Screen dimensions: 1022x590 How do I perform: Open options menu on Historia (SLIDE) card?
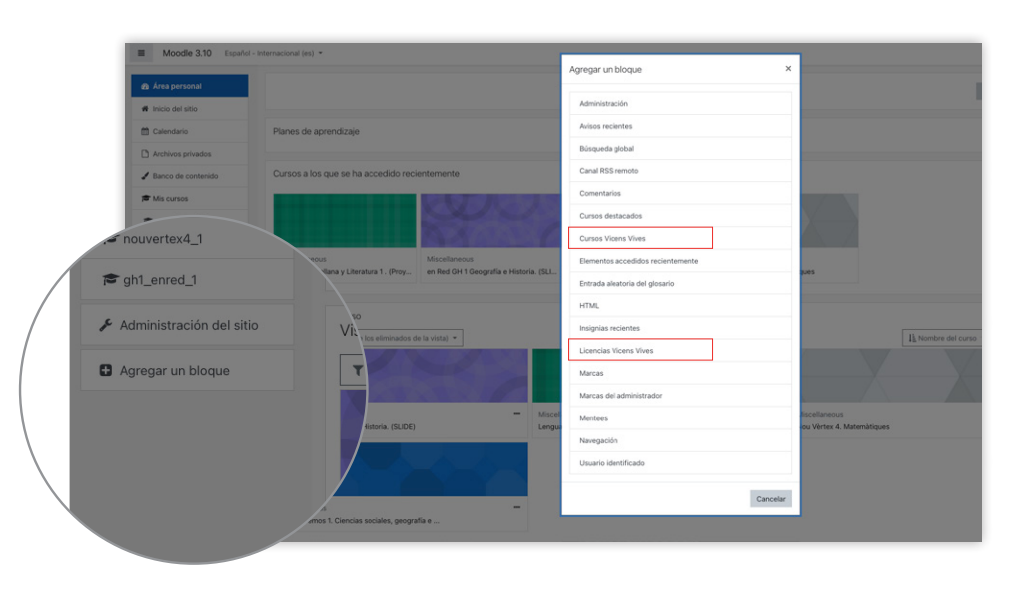pos(517,413)
